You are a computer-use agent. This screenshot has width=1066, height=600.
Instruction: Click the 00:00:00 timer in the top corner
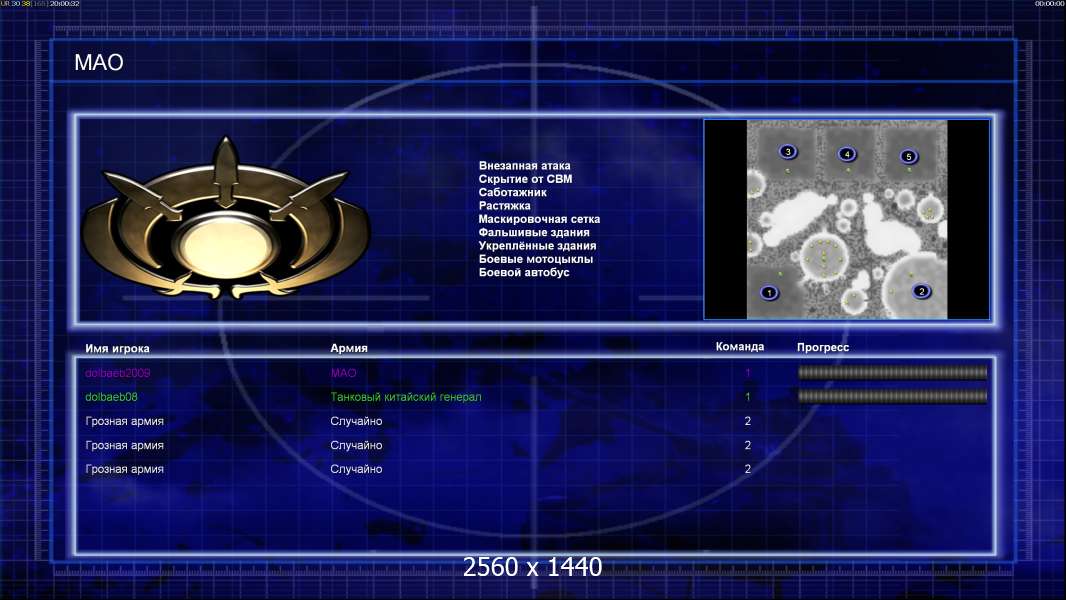coord(1049,3)
